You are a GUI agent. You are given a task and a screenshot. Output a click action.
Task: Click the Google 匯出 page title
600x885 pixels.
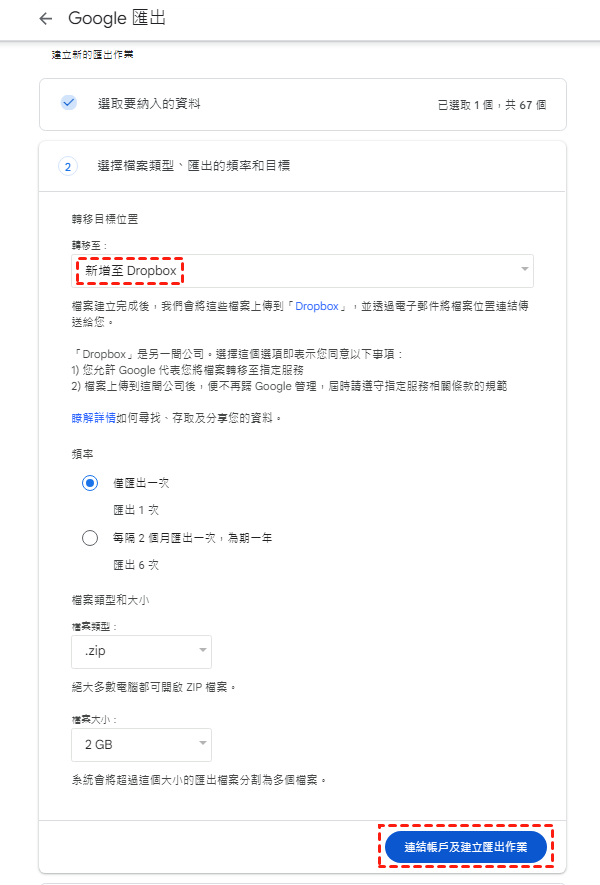117,18
